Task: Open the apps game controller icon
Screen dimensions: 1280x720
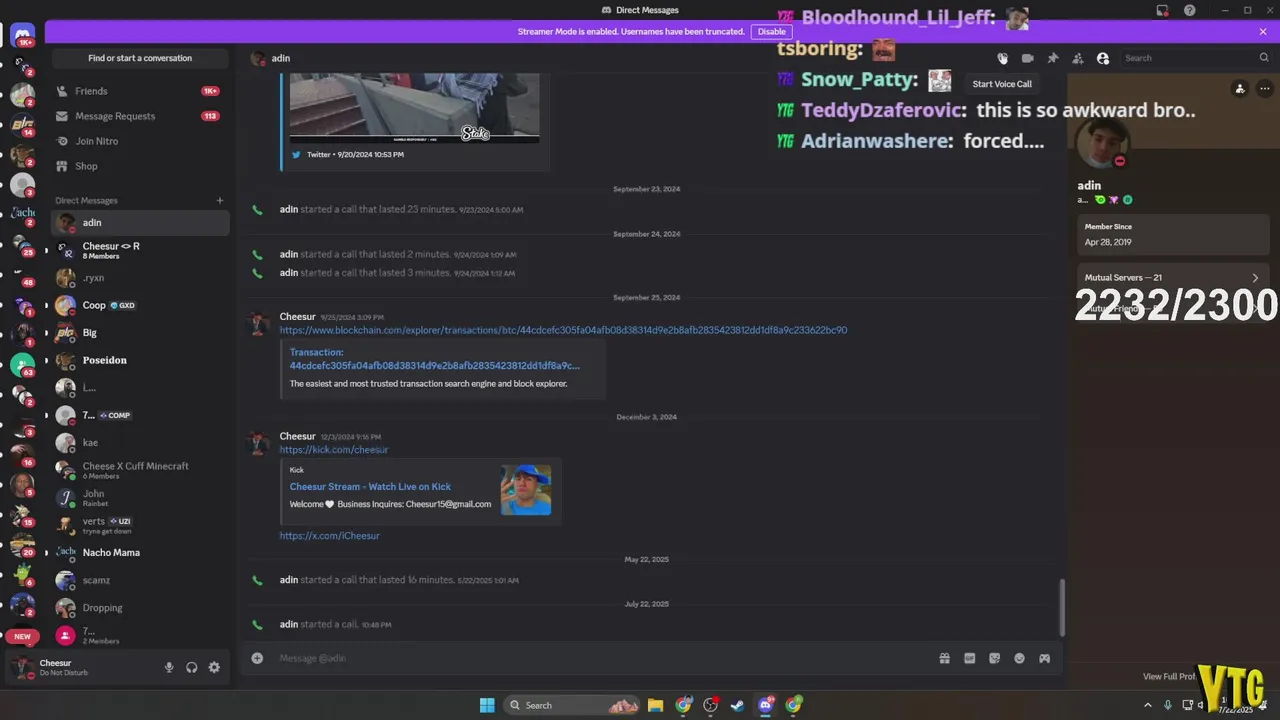Action: [x=1044, y=658]
